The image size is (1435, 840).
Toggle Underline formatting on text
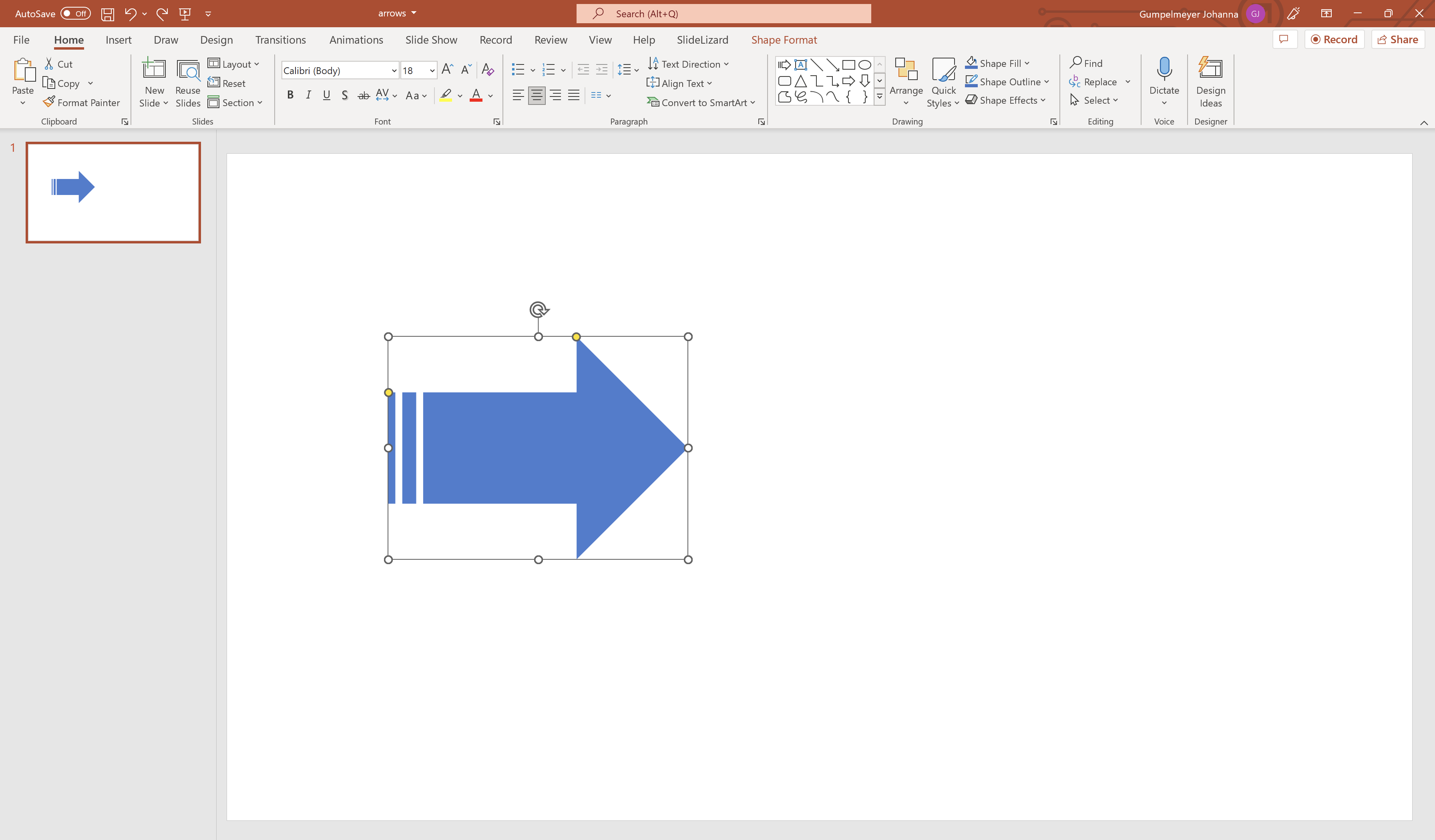pyautogui.click(x=326, y=95)
